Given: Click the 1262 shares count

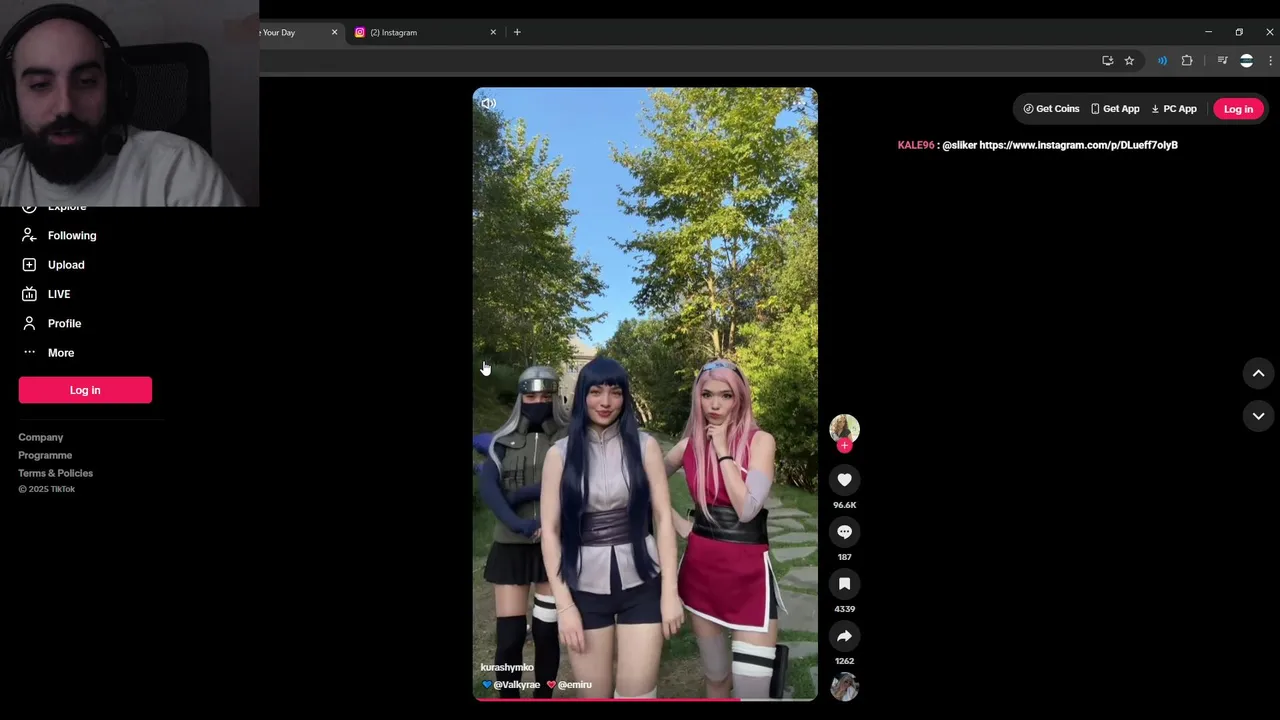Looking at the screenshot, I should tap(844, 661).
